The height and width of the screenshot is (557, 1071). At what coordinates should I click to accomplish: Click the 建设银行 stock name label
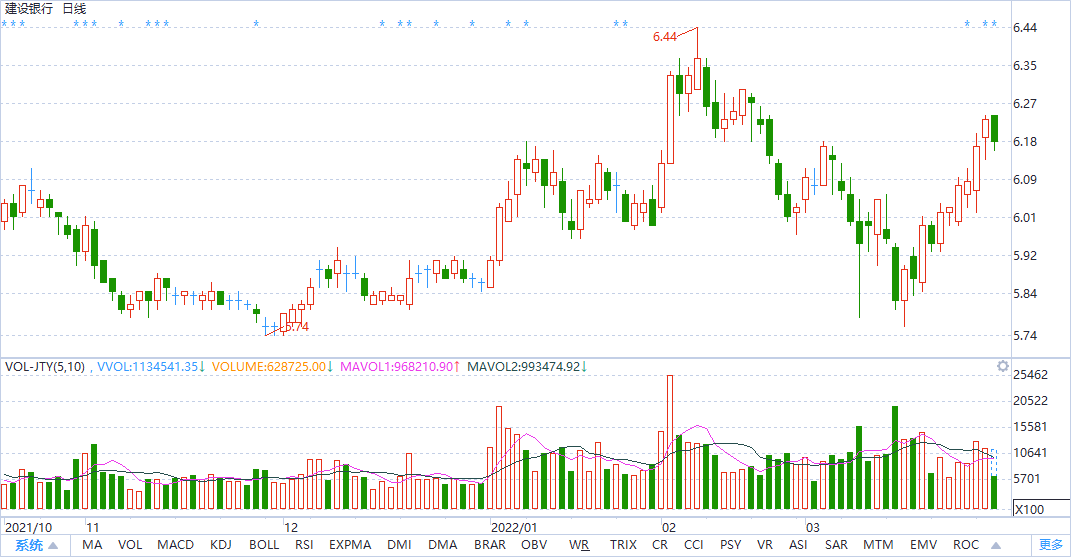(29, 9)
